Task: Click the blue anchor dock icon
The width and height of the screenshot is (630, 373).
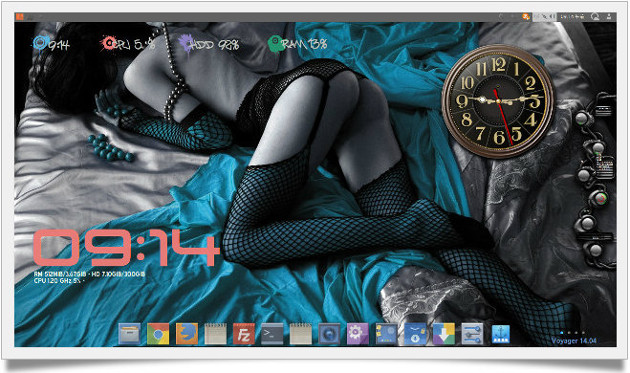Action: pyautogui.click(x=501, y=334)
